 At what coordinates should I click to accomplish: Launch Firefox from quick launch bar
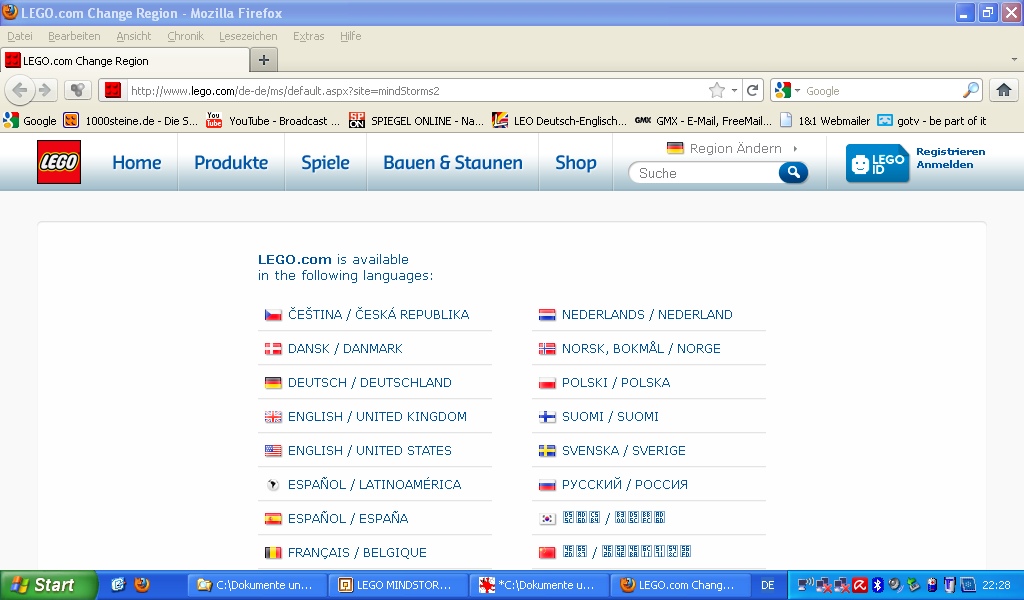tap(142, 584)
